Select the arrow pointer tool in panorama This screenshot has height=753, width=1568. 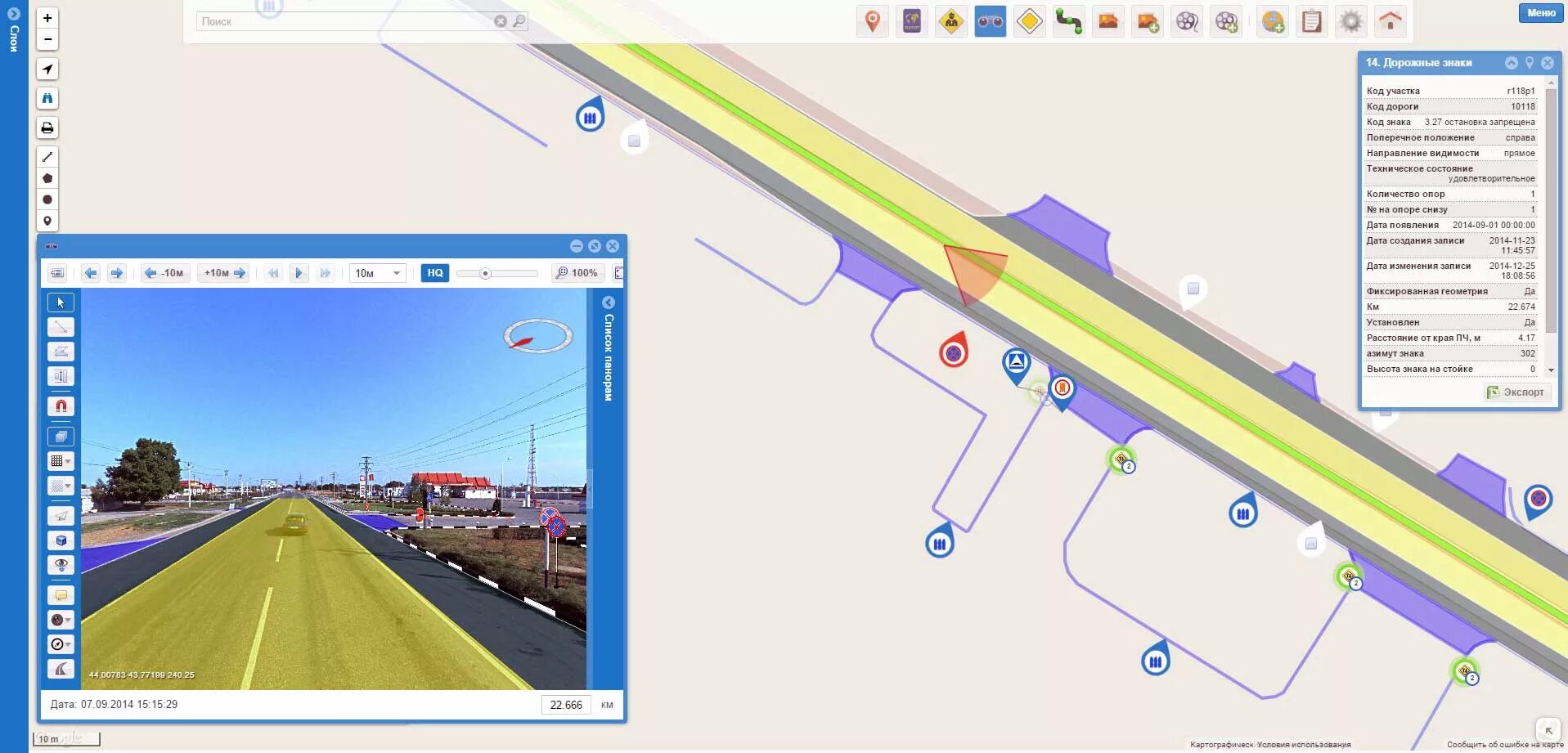pyautogui.click(x=61, y=303)
